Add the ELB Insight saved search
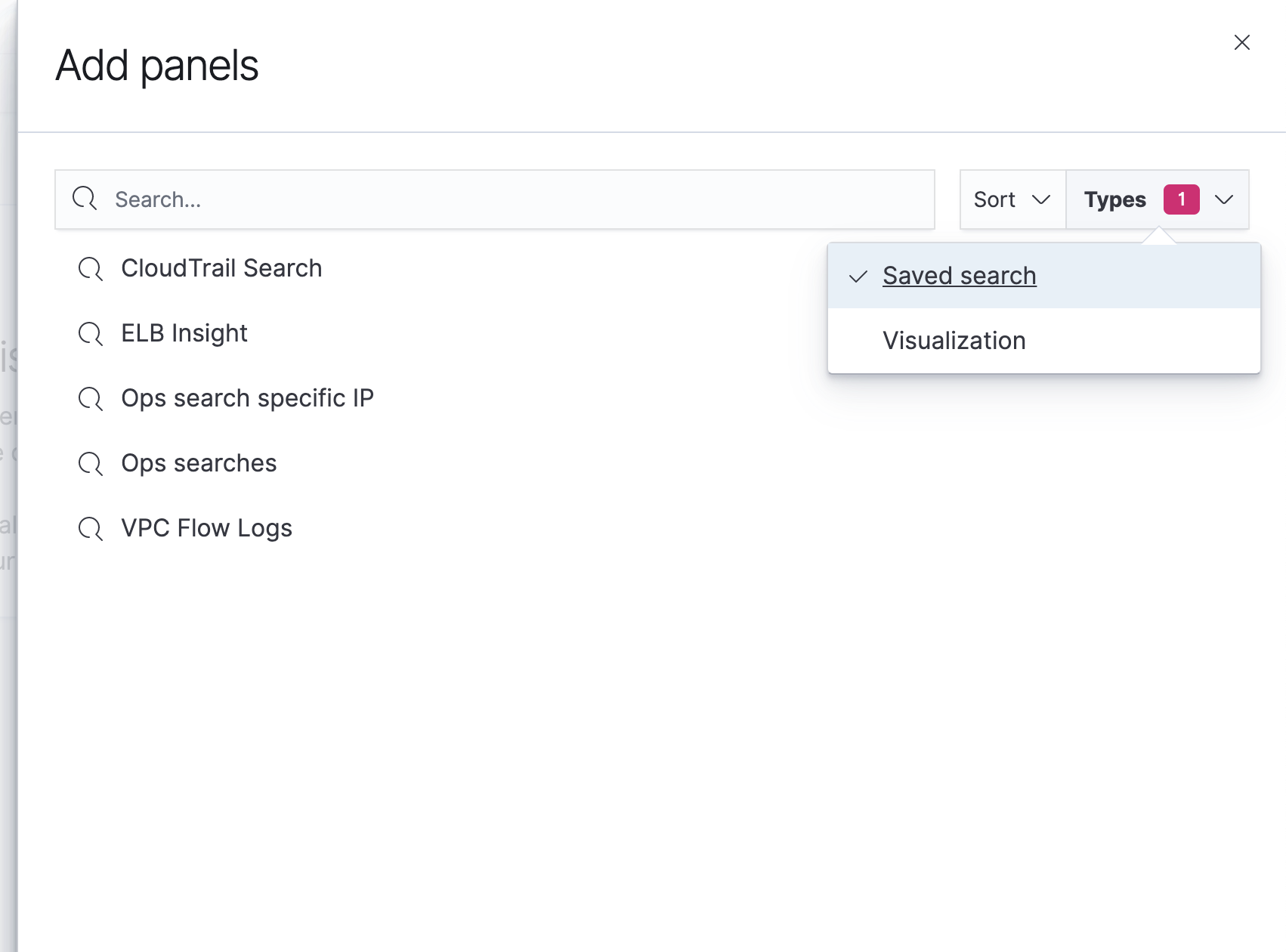This screenshot has width=1286, height=952. (x=184, y=333)
